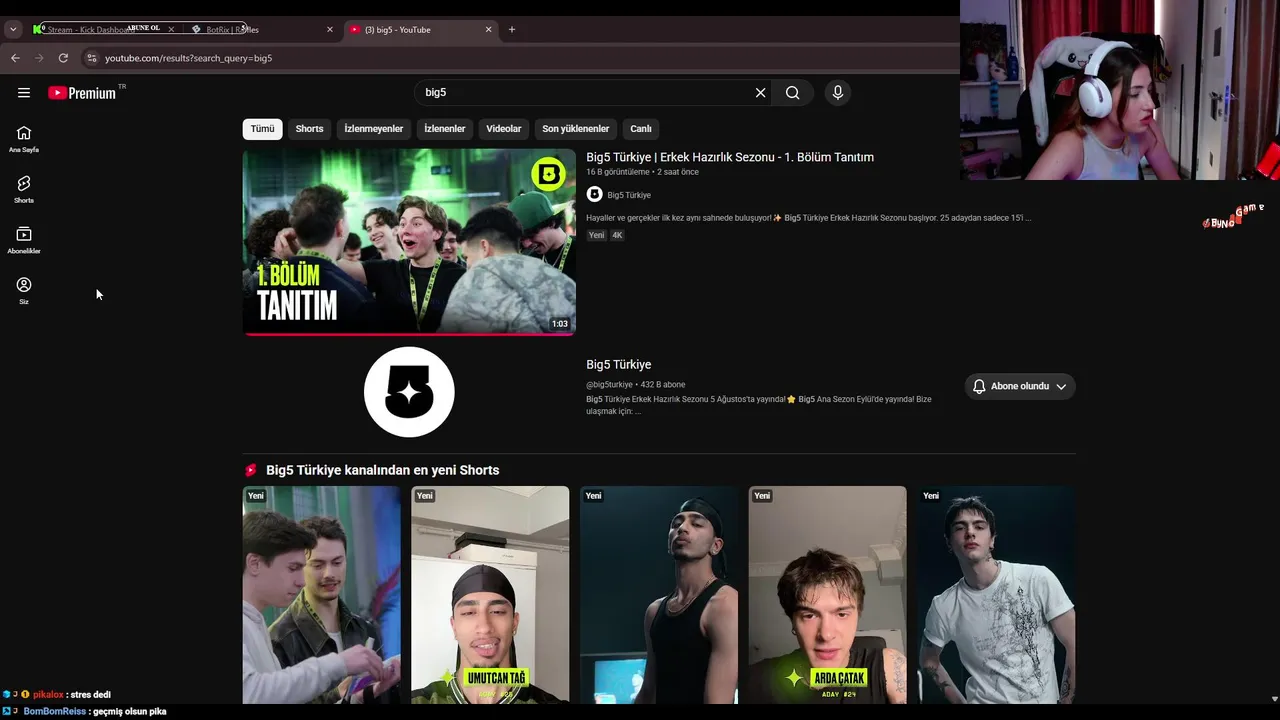Open the Big5 Türkiye channel result title

pyautogui.click(x=618, y=365)
